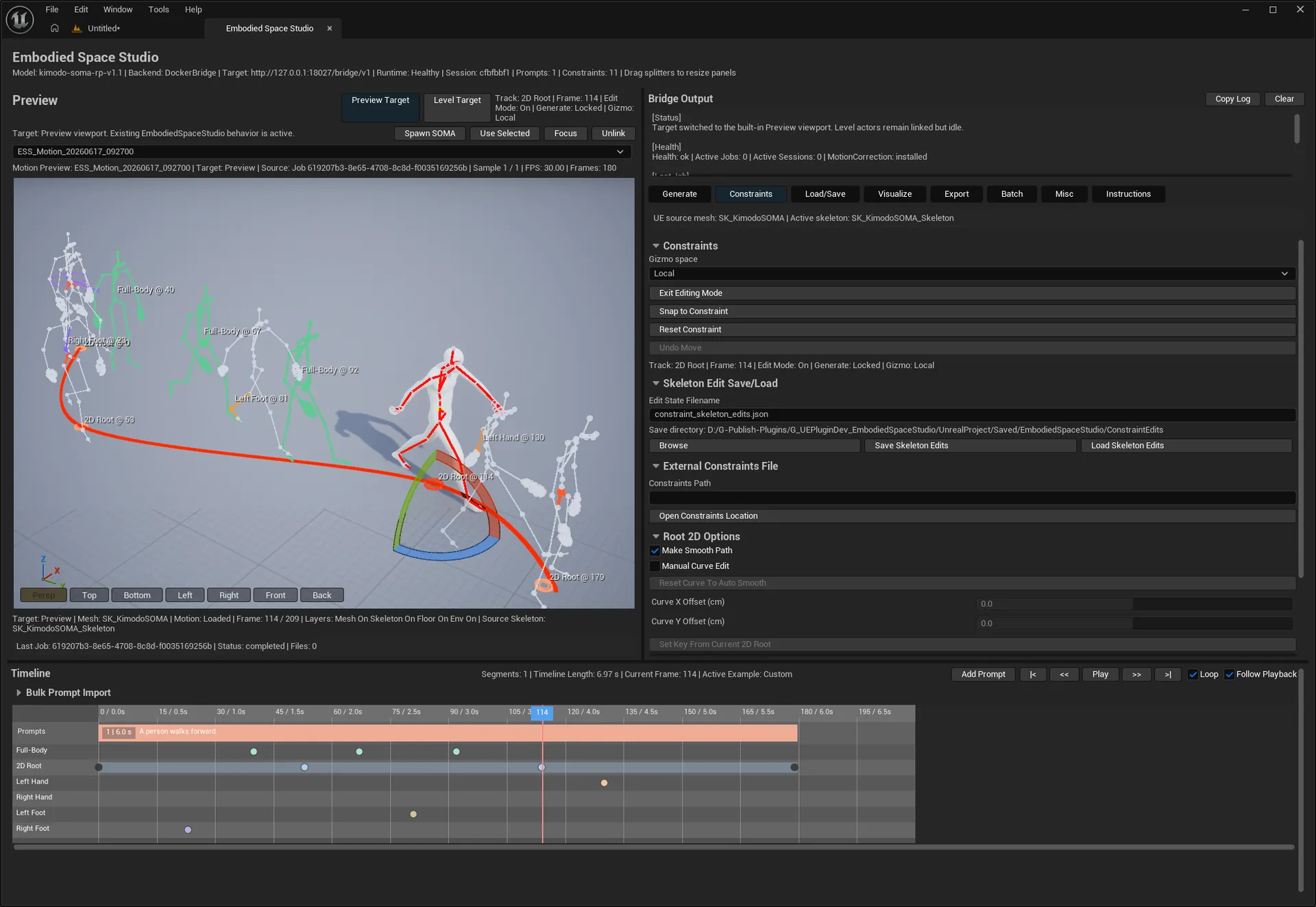Collapse the Skeleton Edit Save/Load section
Viewport: 1316px width, 907px height.
656,383
